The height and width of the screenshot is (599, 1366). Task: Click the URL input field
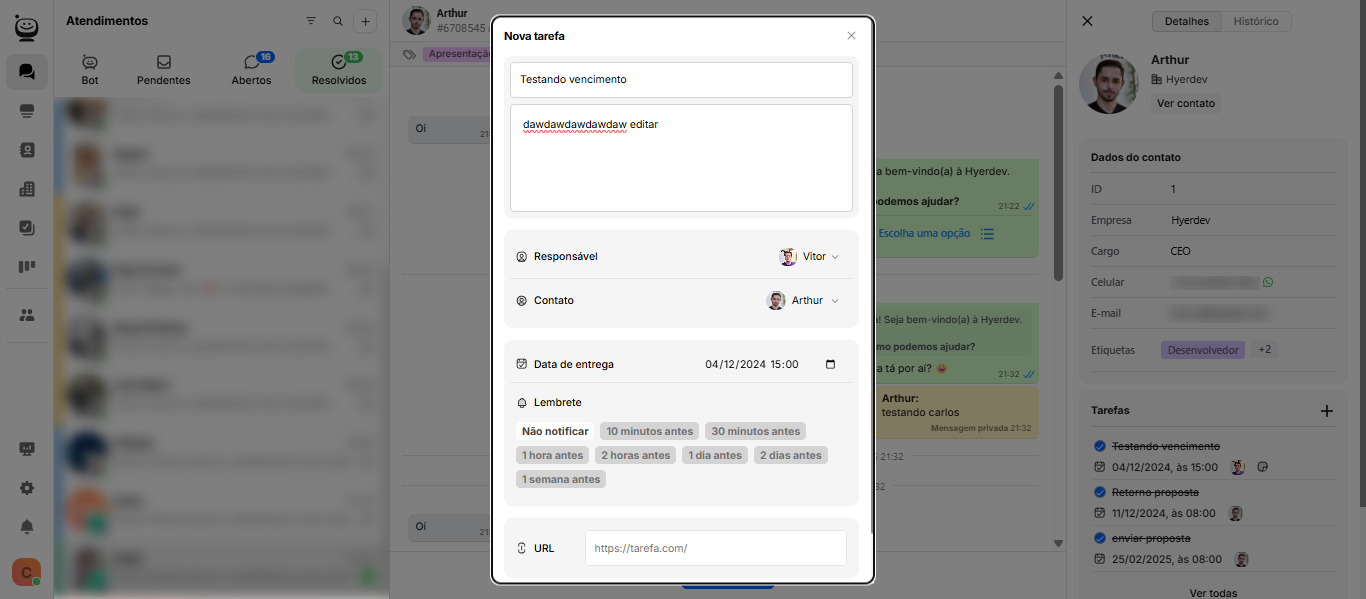point(715,548)
